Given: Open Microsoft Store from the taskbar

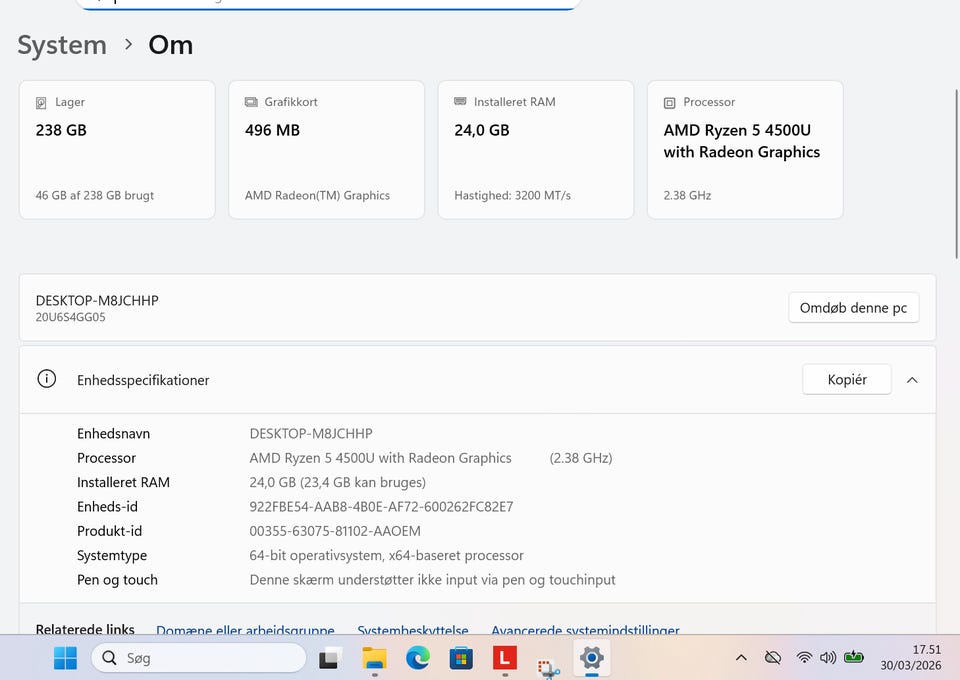Looking at the screenshot, I should [x=461, y=658].
